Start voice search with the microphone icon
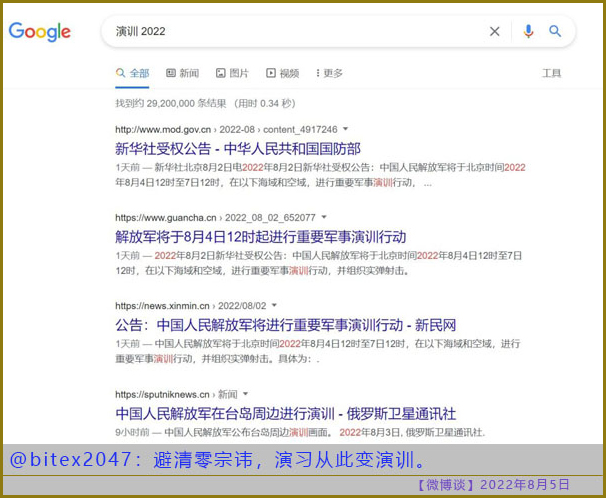The image size is (606, 498). pyautogui.click(x=528, y=31)
